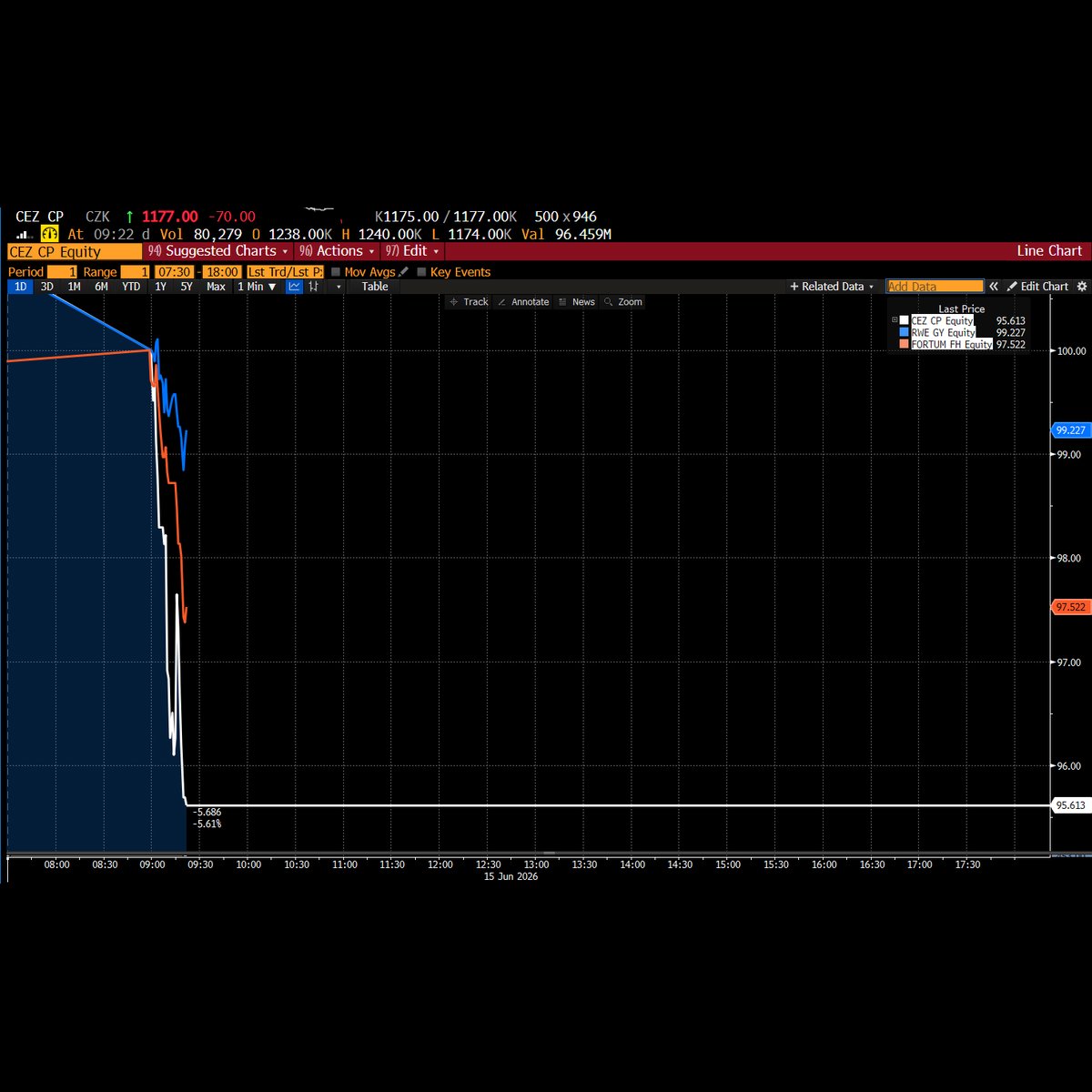Click the RWE GY Equity blue swatch

tap(904, 333)
